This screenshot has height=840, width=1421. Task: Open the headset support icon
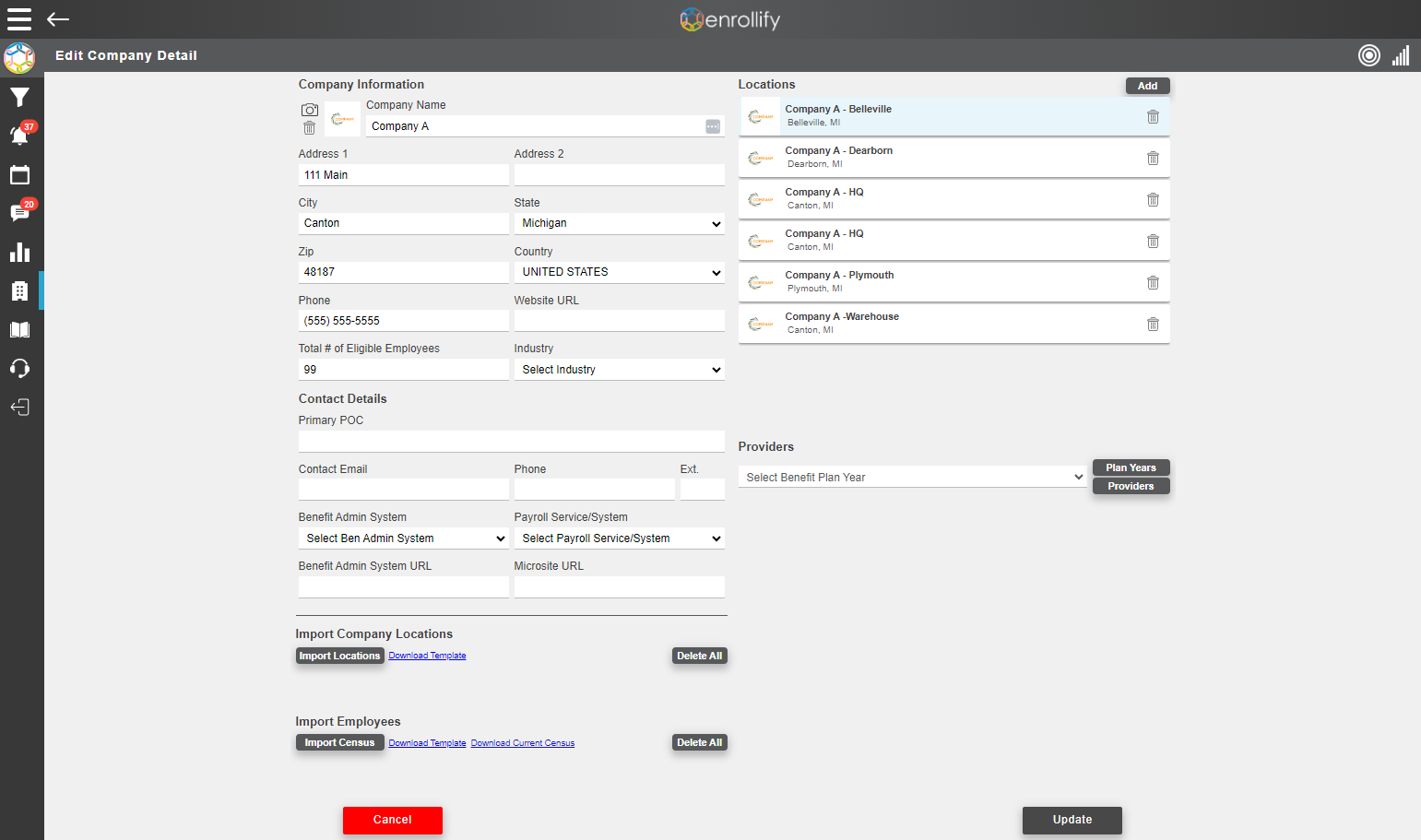[19, 368]
